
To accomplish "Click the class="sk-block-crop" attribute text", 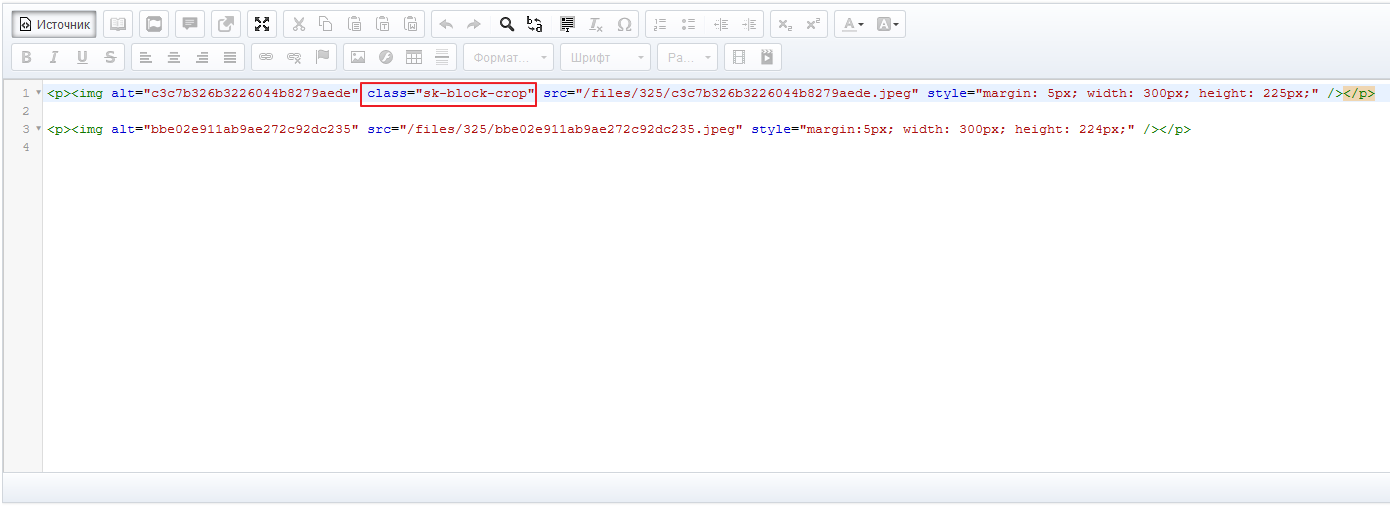I will [449, 94].
